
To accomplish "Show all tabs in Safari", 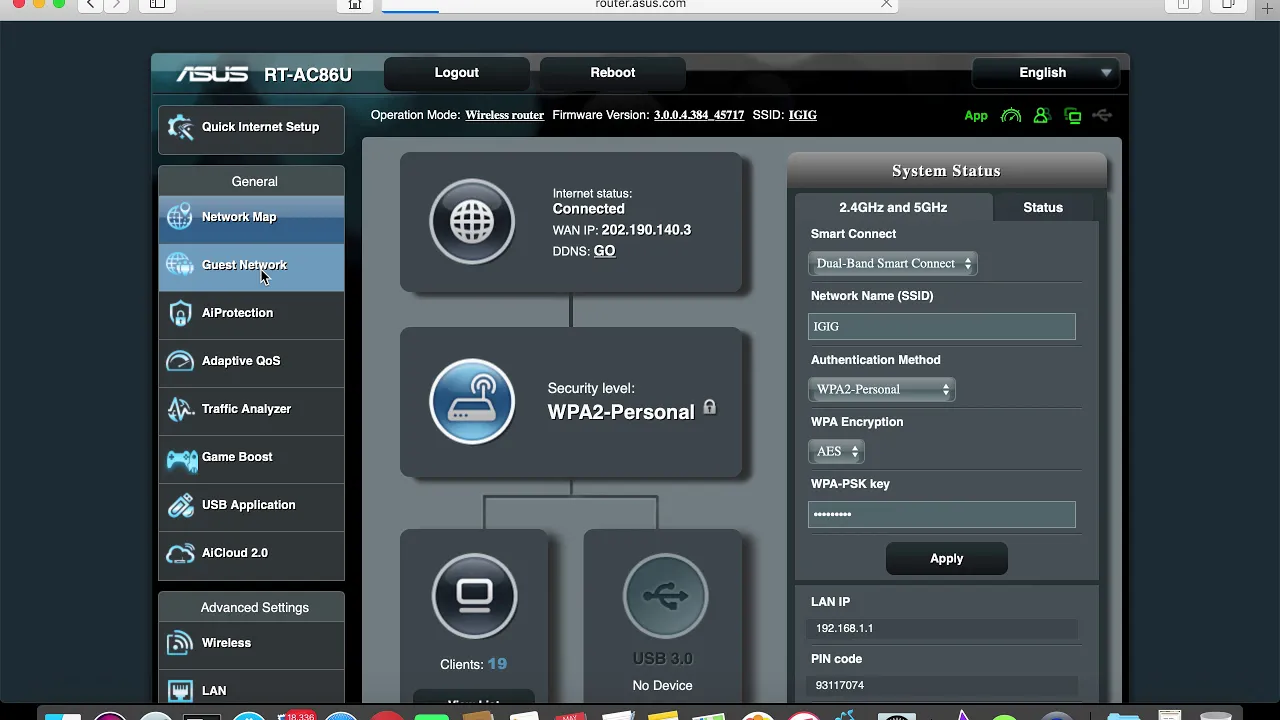I will (1228, 4).
